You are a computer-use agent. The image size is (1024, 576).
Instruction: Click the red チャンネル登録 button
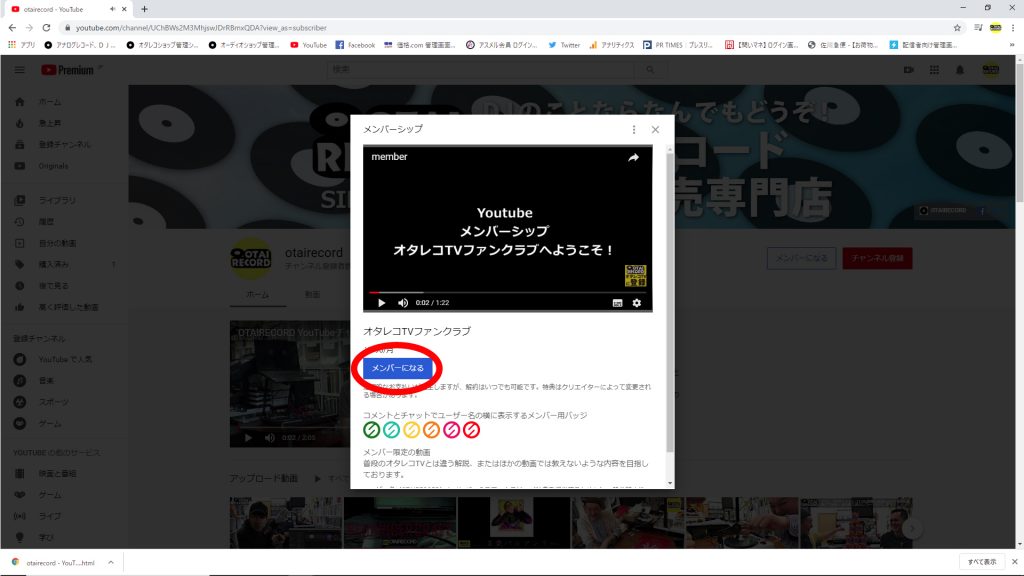[x=877, y=258]
